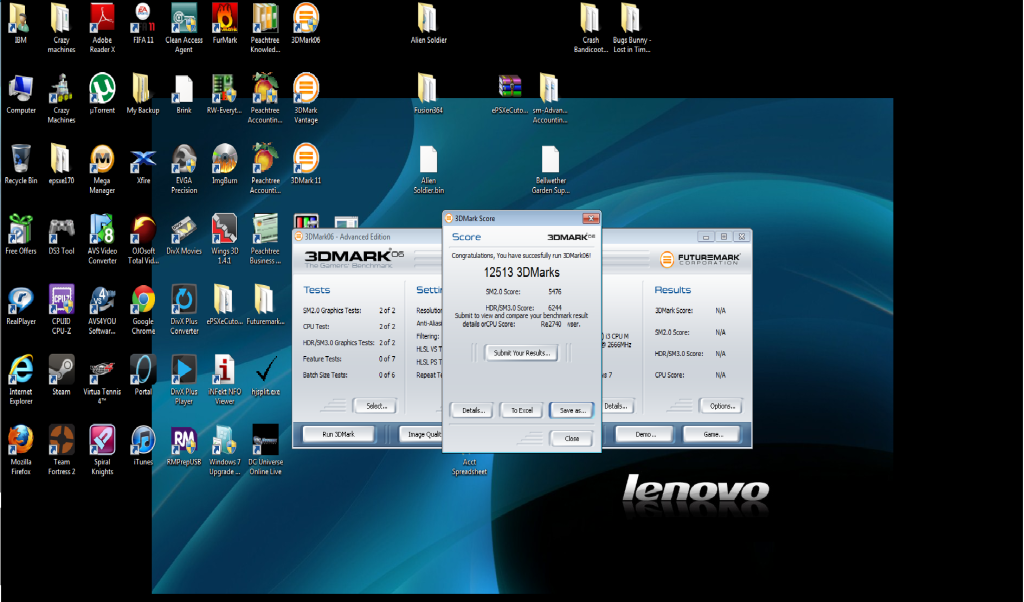Open RMPrepUSB shortcut

184,445
